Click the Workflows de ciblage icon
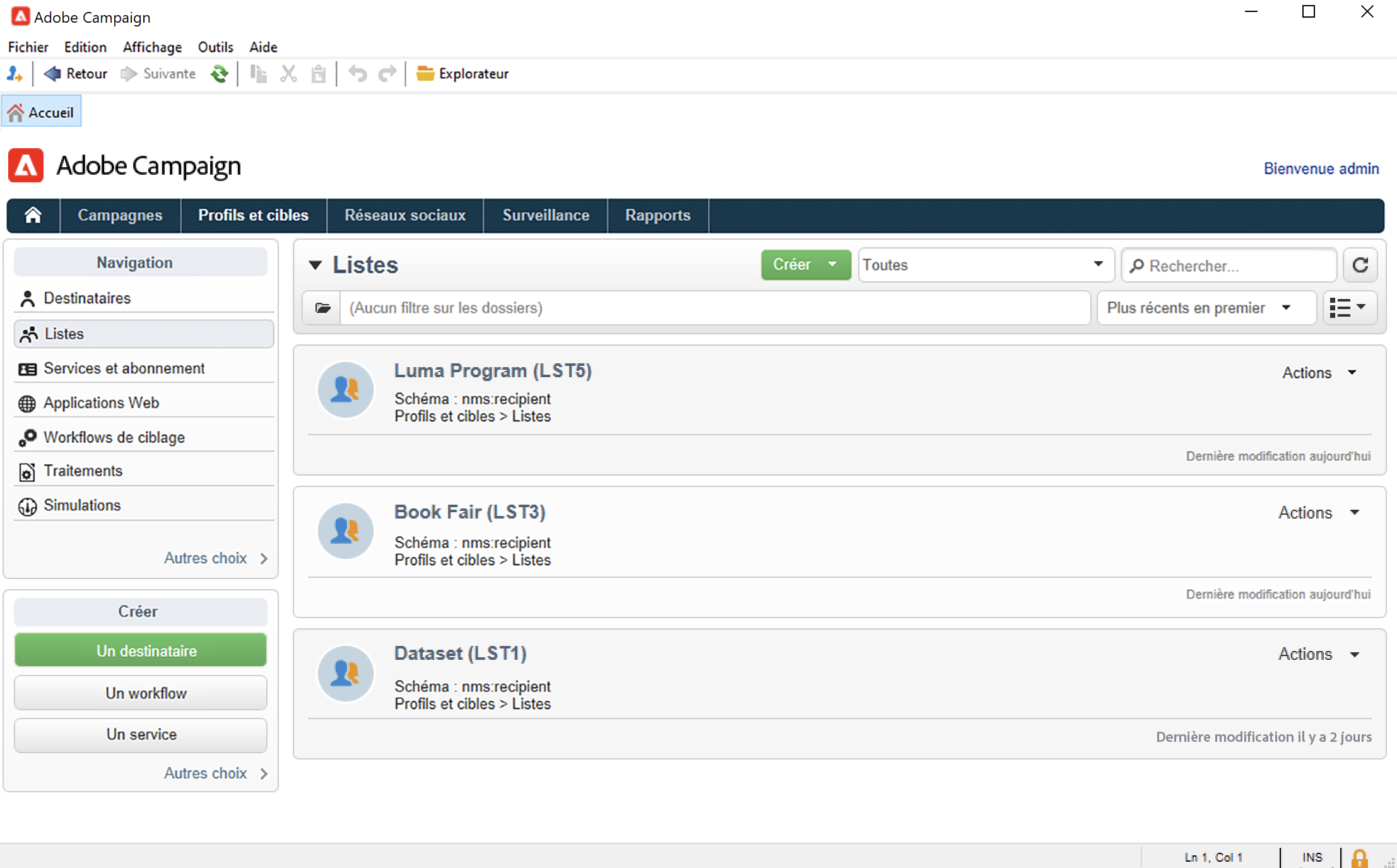1397x868 pixels. 27,437
